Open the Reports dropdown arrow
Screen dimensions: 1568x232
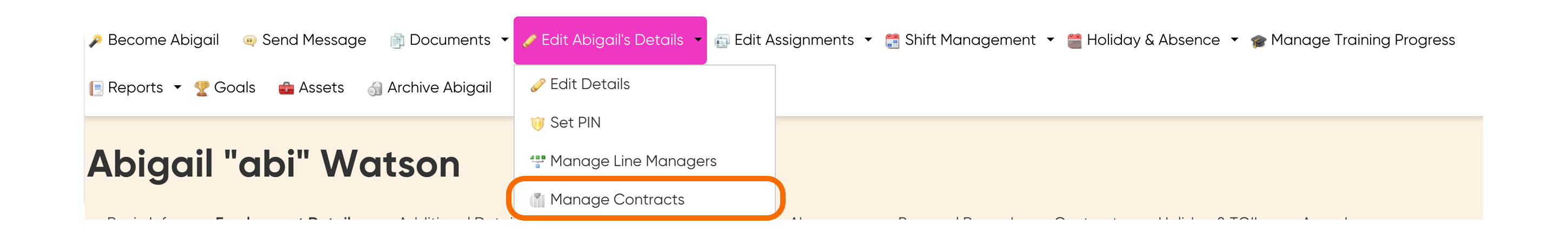click(178, 87)
